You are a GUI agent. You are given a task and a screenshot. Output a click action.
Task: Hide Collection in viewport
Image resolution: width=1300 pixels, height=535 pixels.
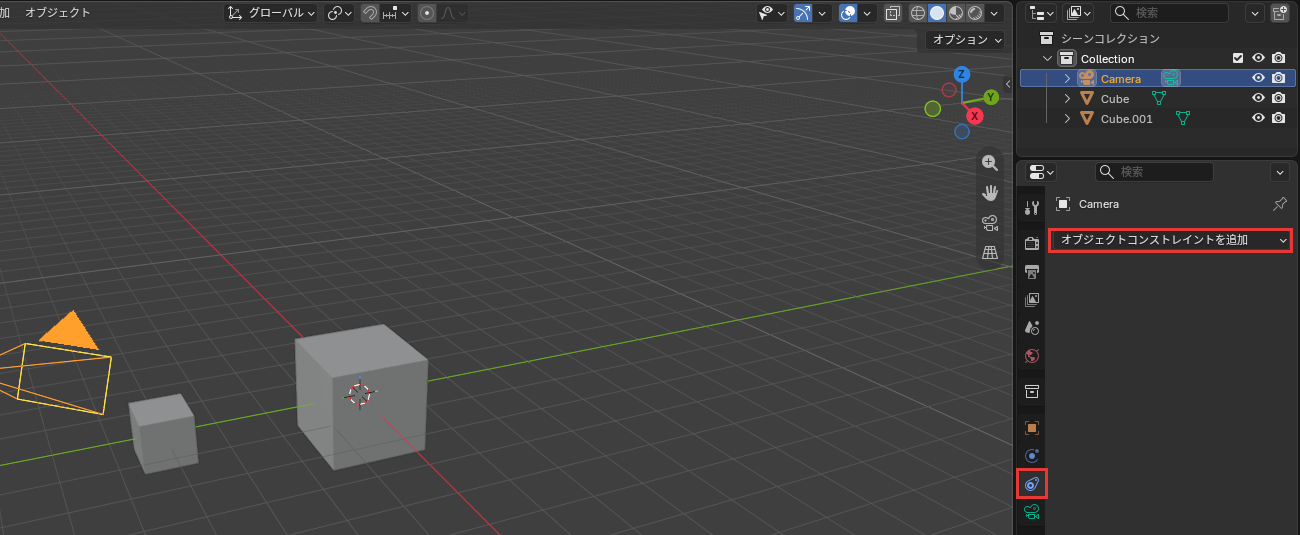tap(1259, 58)
